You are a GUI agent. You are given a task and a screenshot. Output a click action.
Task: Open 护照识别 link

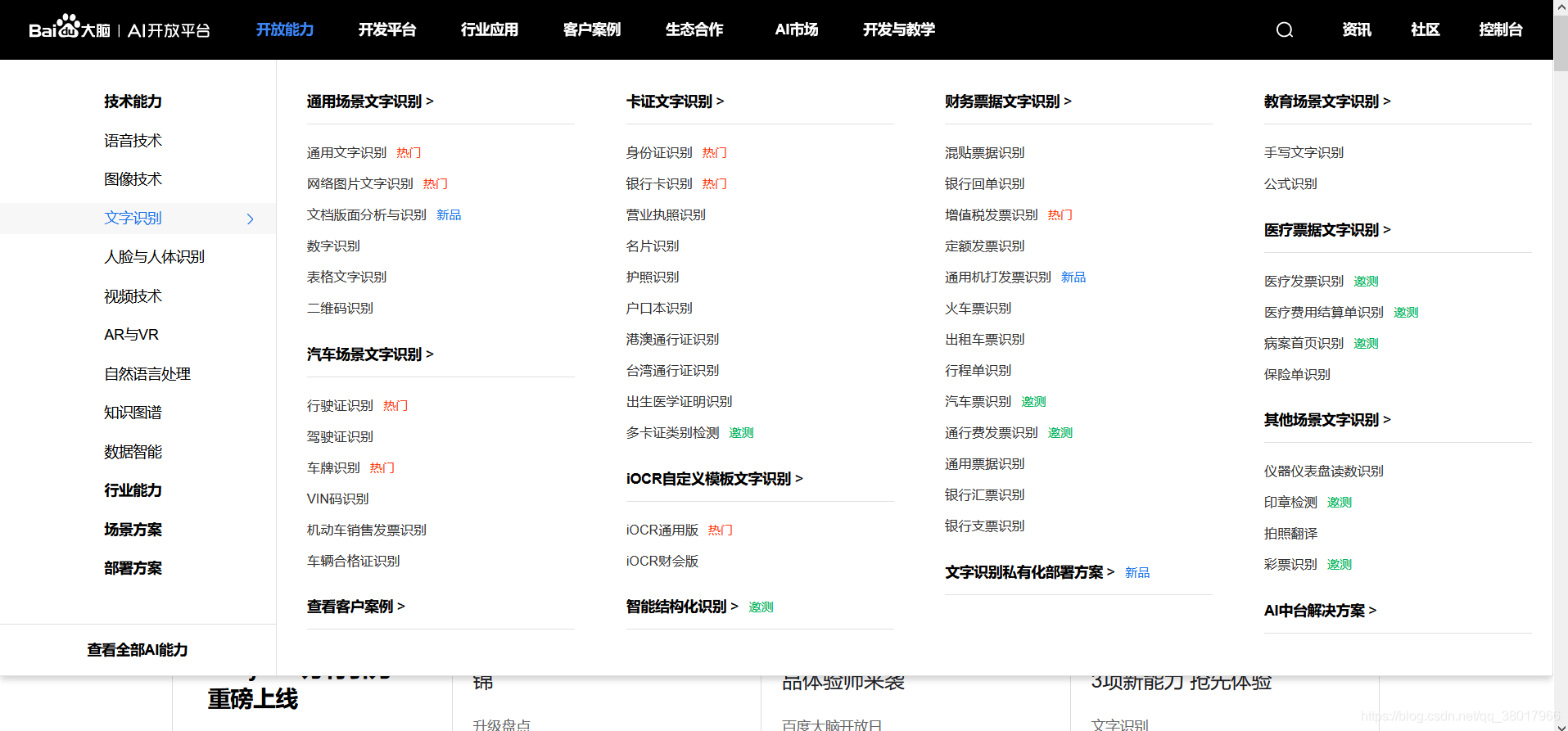click(653, 278)
